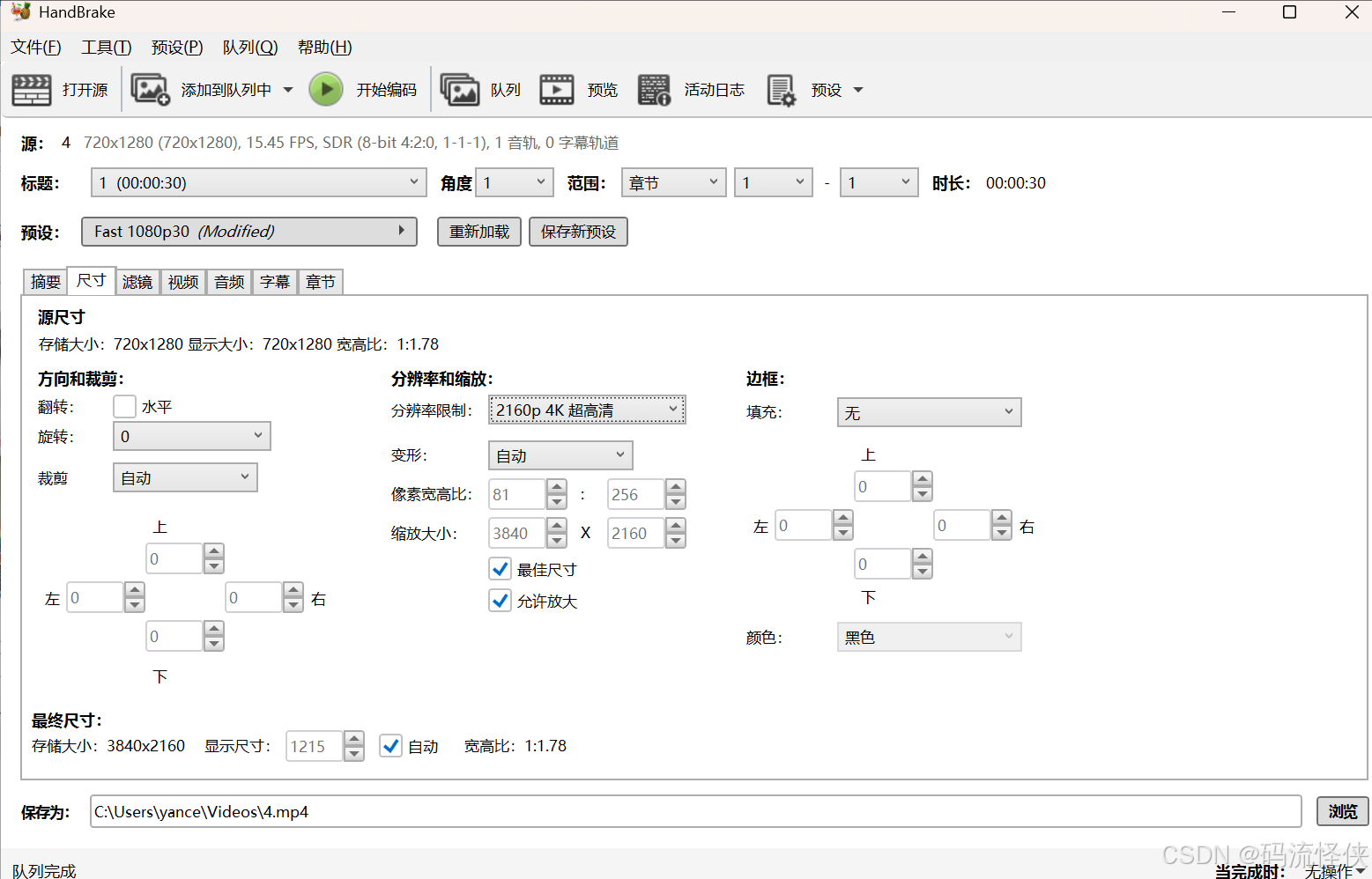This screenshot has height=879, width=1372.
Task: Switch to the Dimensions (尺寸) tab
Action: point(92,280)
